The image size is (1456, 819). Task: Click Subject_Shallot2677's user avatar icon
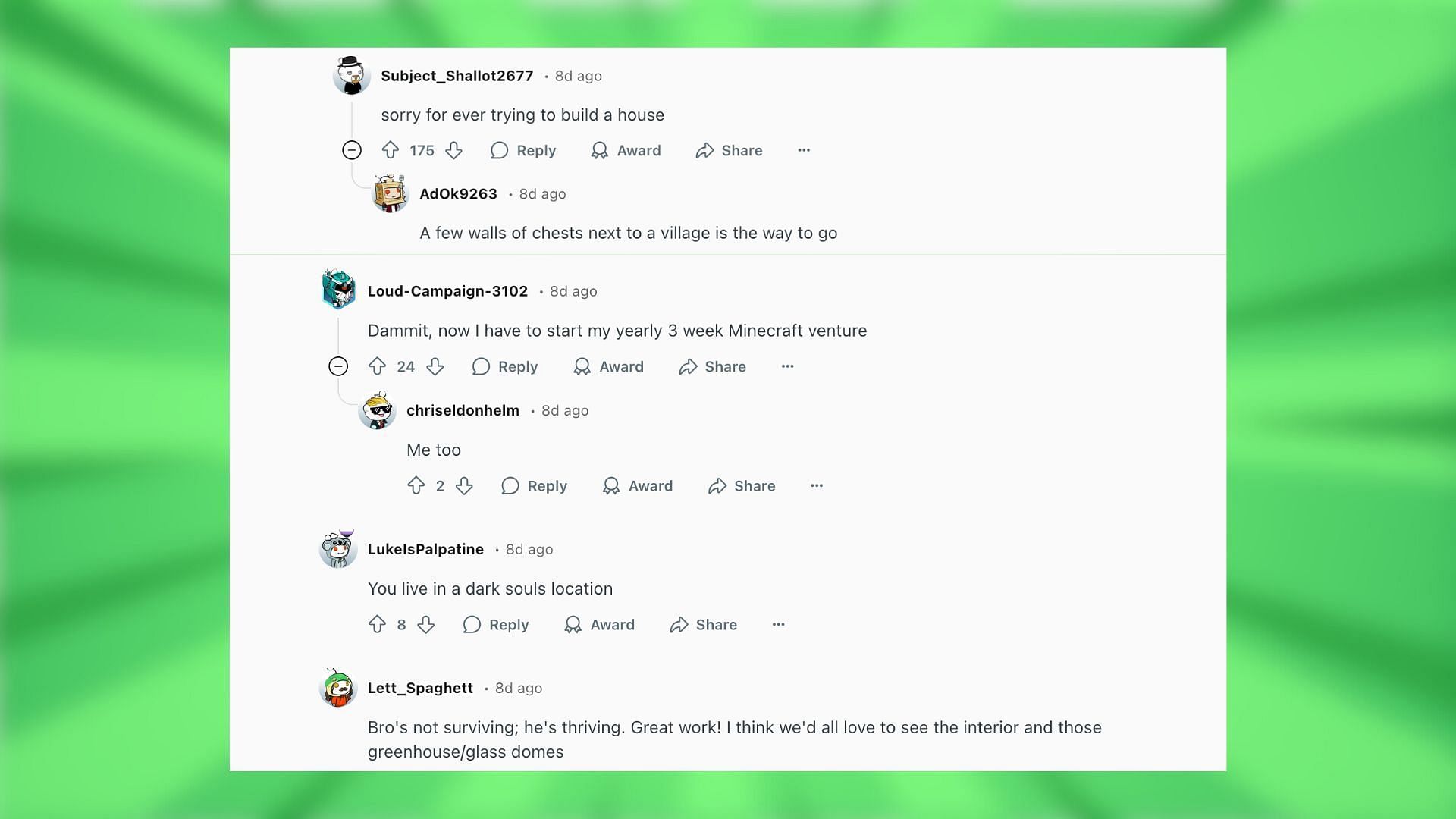point(352,75)
